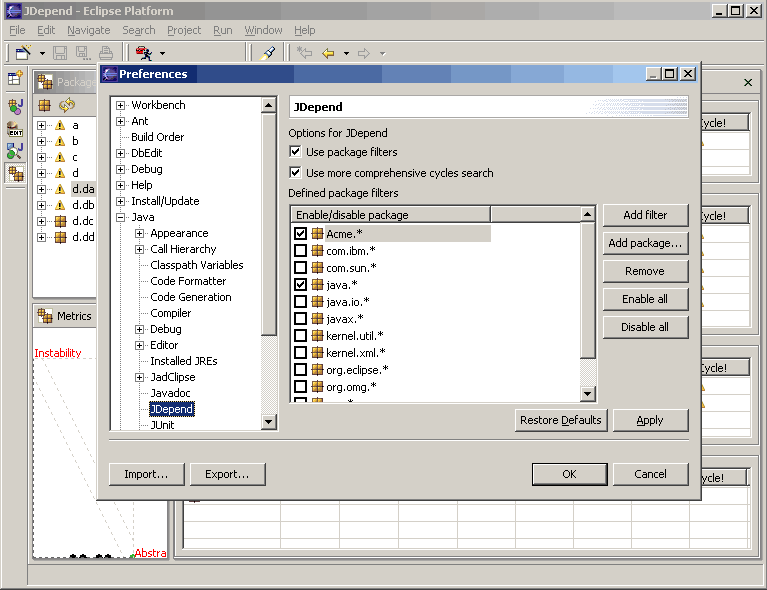Click the Enable all button
The width and height of the screenshot is (767, 590).
tap(645, 299)
